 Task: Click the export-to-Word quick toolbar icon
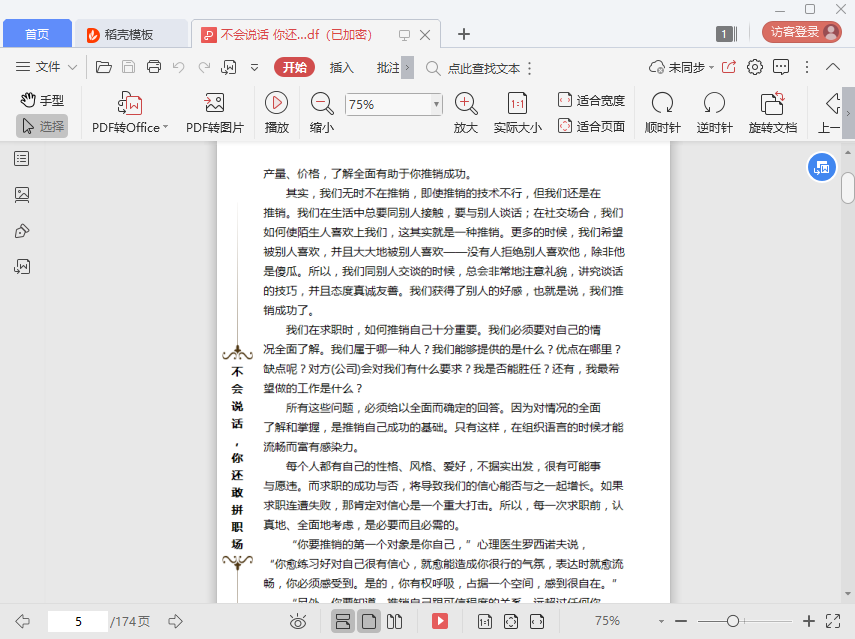(x=228, y=67)
